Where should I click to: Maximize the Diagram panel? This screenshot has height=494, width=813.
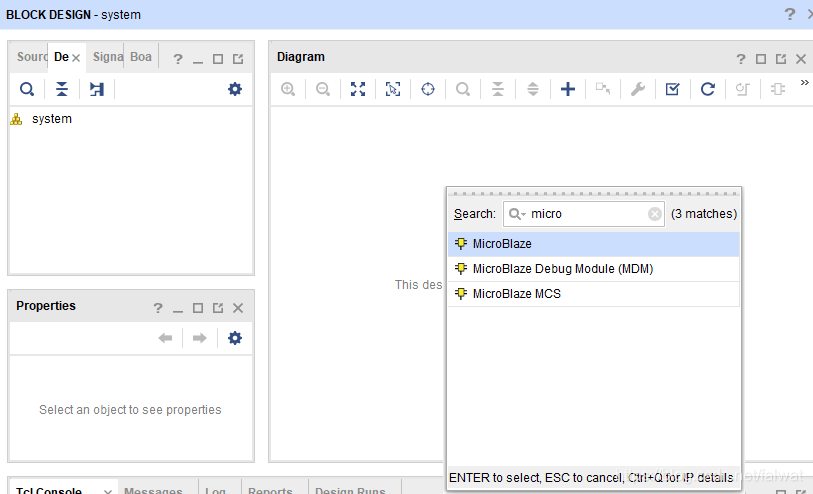(761, 59)
